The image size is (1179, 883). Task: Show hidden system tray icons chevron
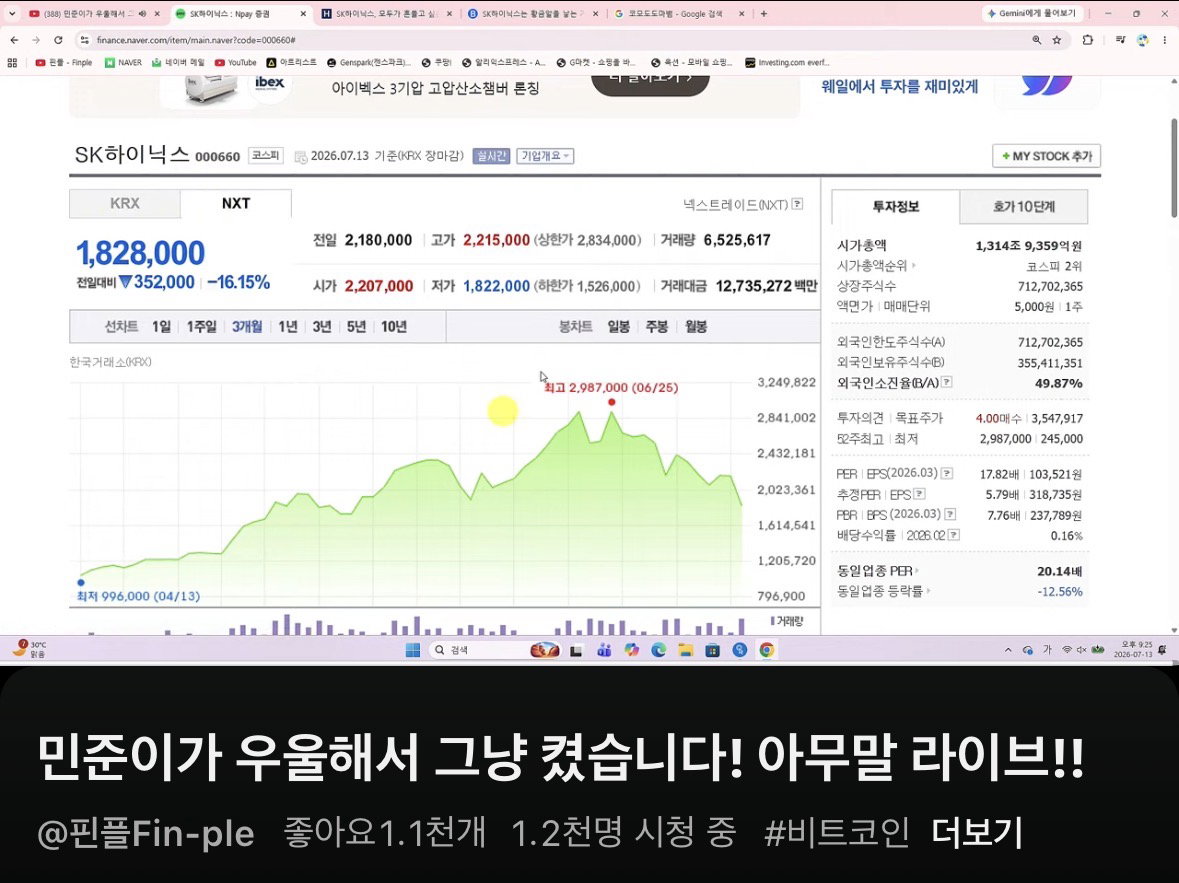(x=1008, y=650)
